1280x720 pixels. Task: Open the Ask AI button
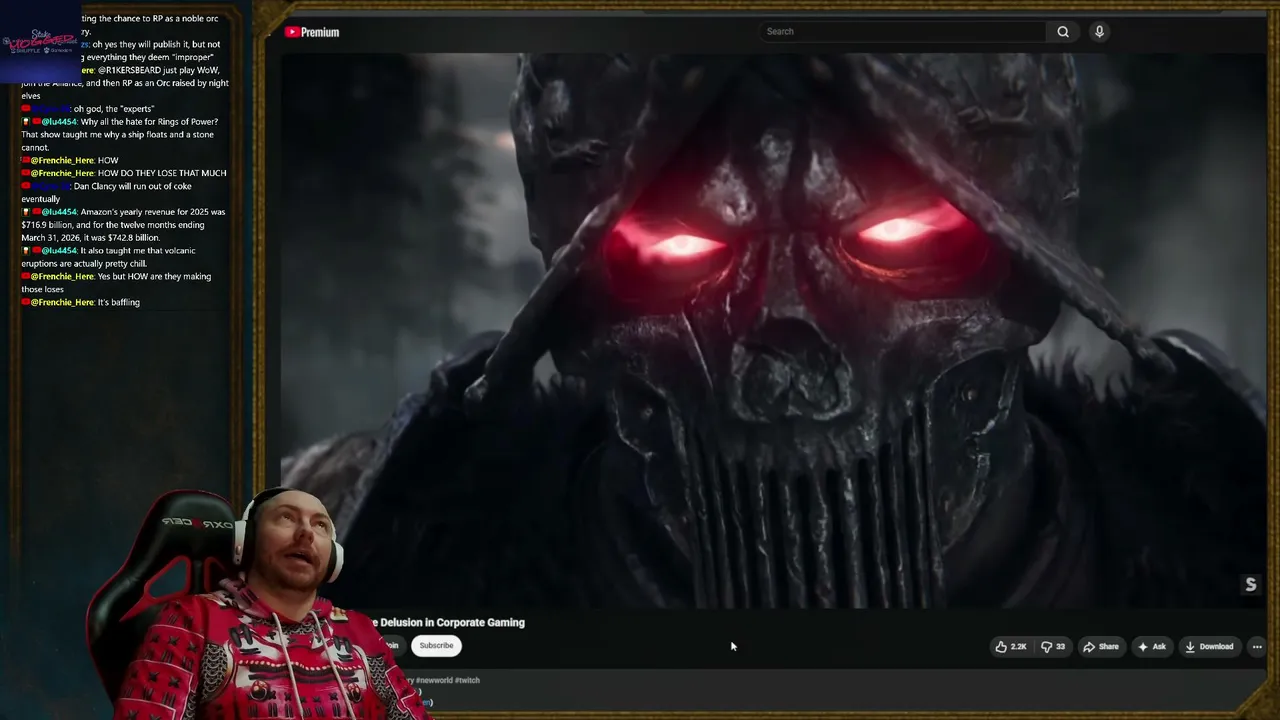[x=1152, y=647]
